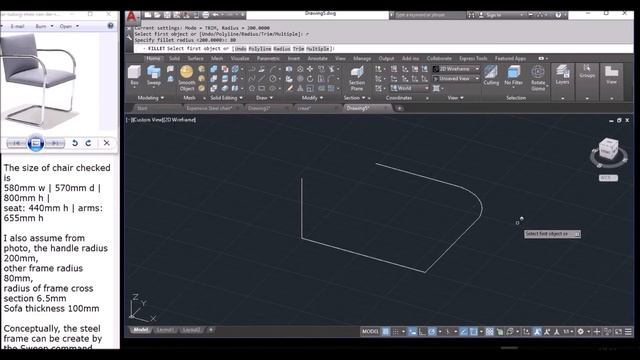This screenshot has height=360, width=640.
Task: Toggle grid display in status bar
Action: [x=386, y=331]
